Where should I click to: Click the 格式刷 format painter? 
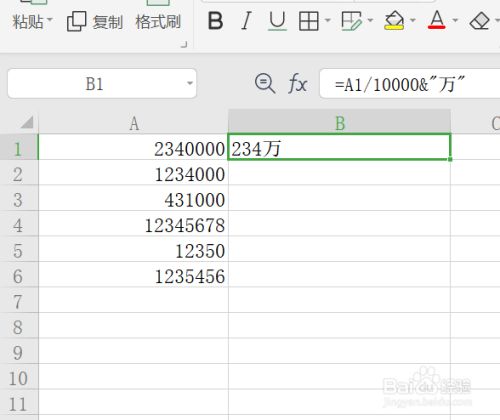pos(158,22)
